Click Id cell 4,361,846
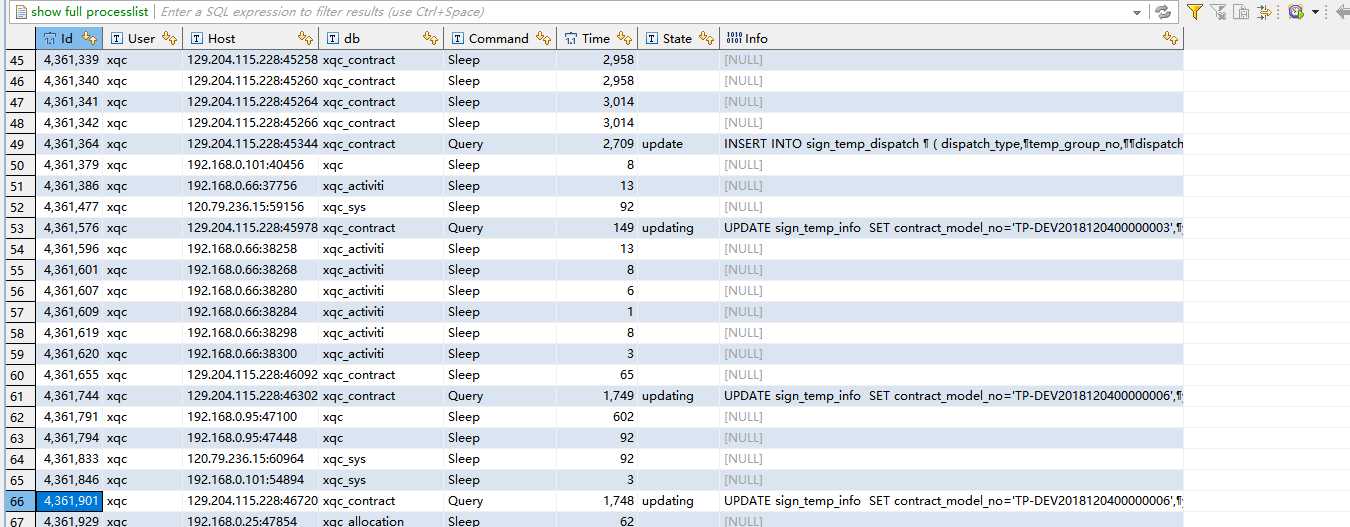The width and height of the screenshot is (1350, 527). pyautogui.click(x=69, y=480)
